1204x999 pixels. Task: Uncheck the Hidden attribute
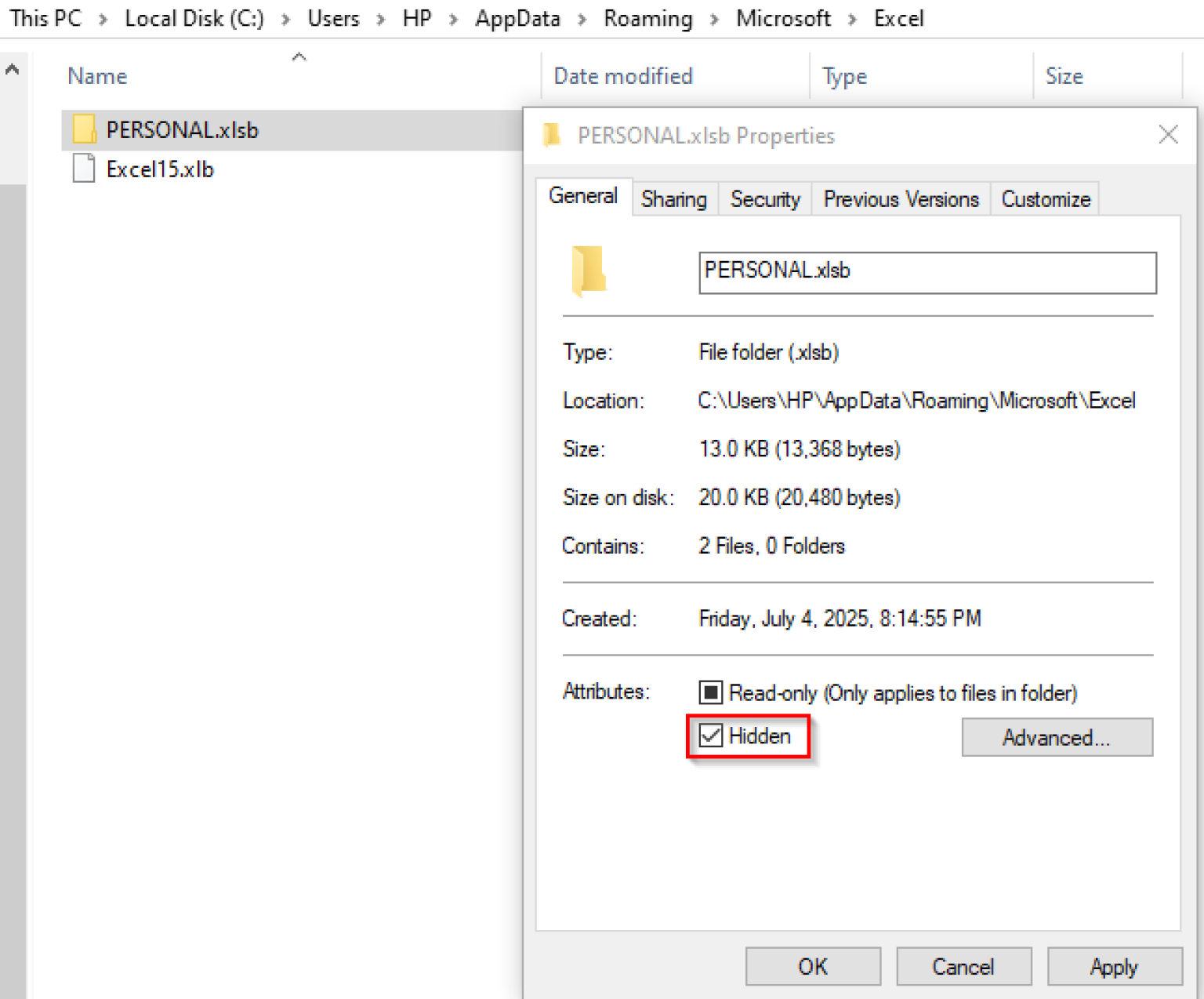point(710,736)
